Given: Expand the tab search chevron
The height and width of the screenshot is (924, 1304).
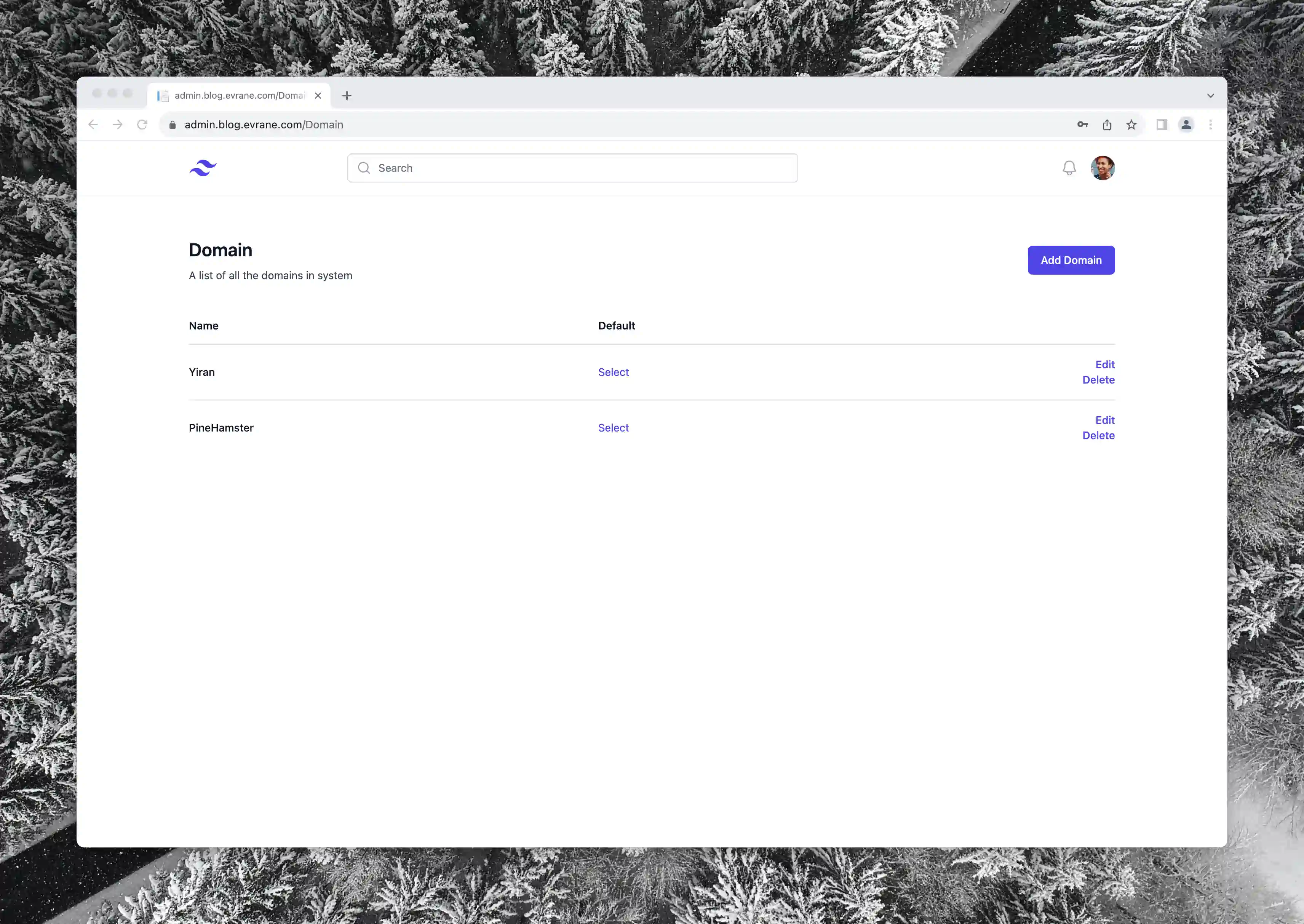Looking at the screenshot, I should pyautogui.click(x=1210, y=96).
